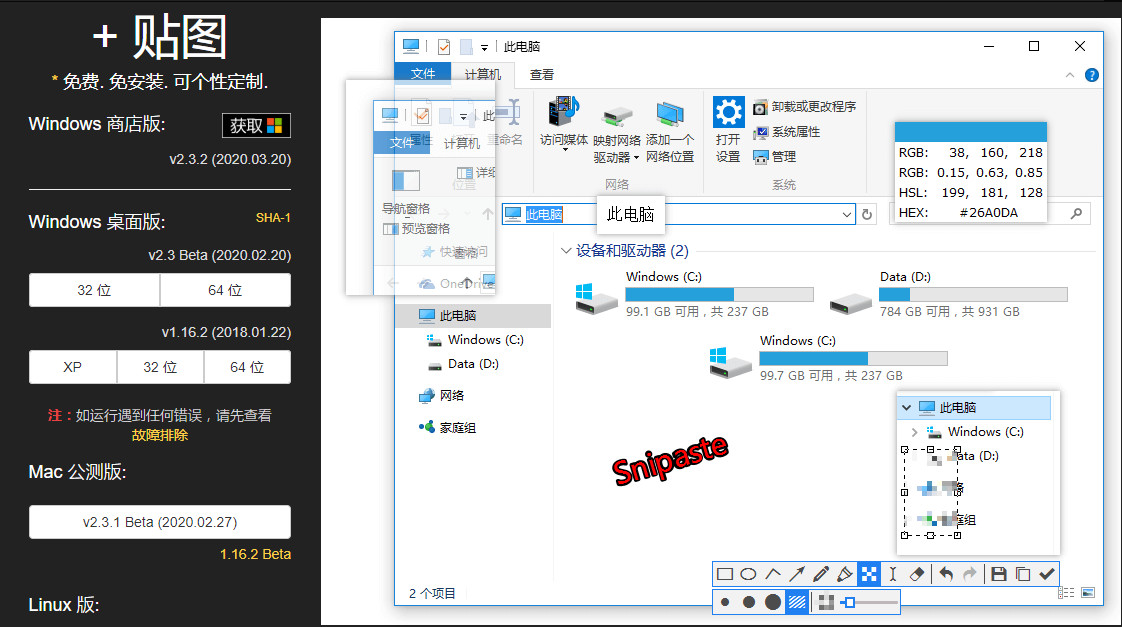Open the 故障排除 link

tap(160, 435)
